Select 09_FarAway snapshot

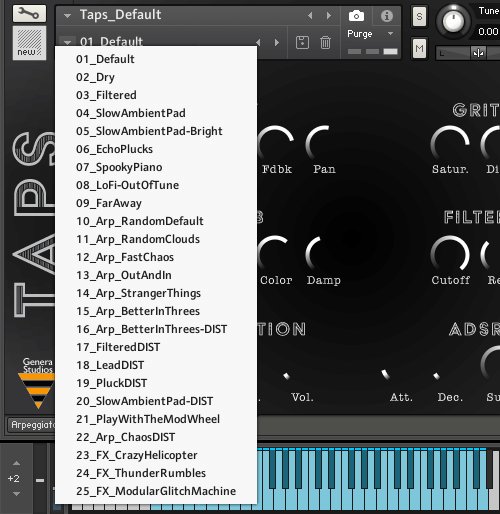pos(156,203)
